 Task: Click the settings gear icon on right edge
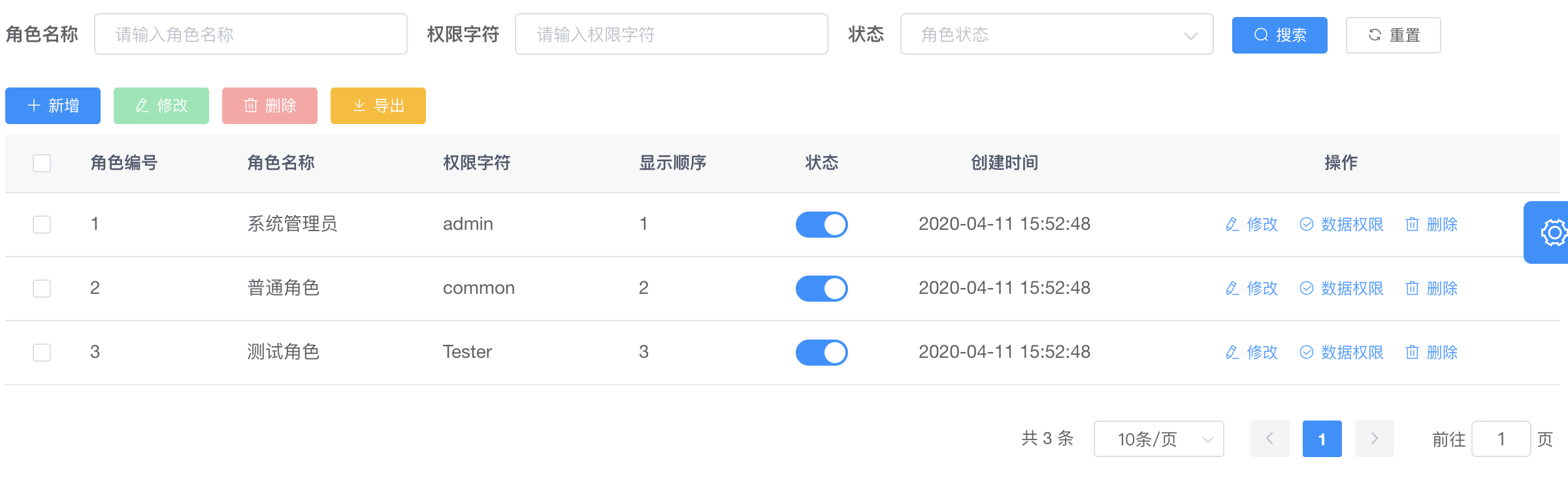[x=1554, y=232]
